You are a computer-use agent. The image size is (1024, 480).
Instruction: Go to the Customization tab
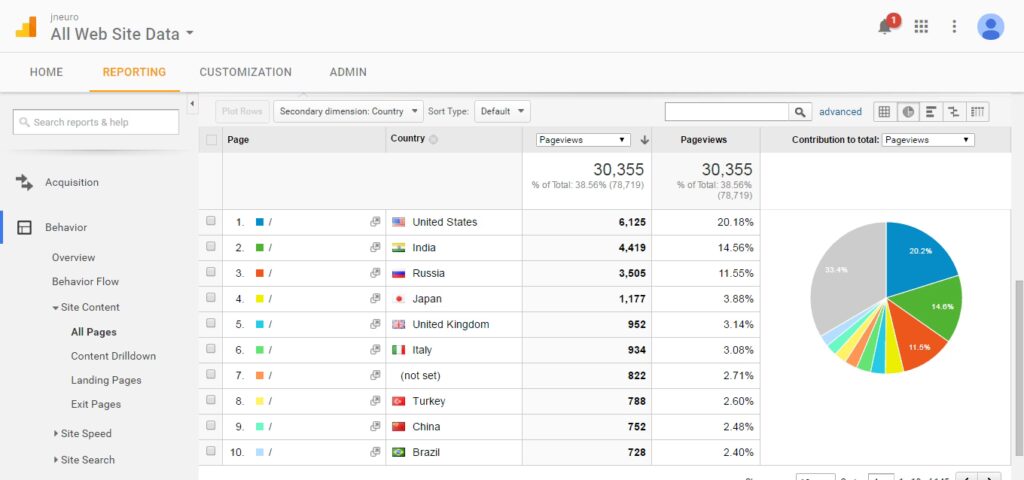[245, 72]
